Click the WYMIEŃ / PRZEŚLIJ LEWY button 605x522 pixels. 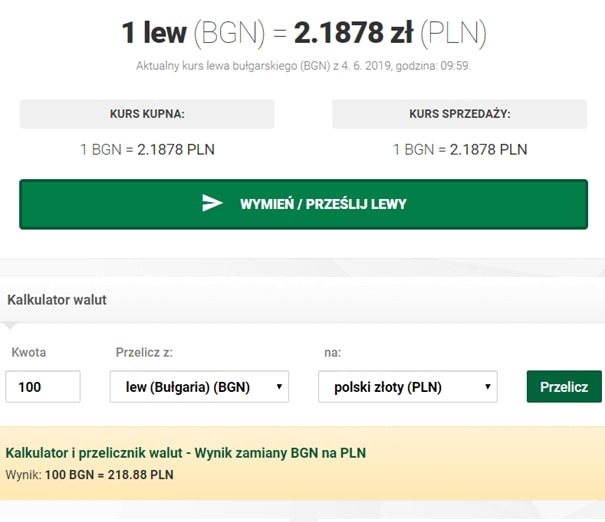(303, 204)
